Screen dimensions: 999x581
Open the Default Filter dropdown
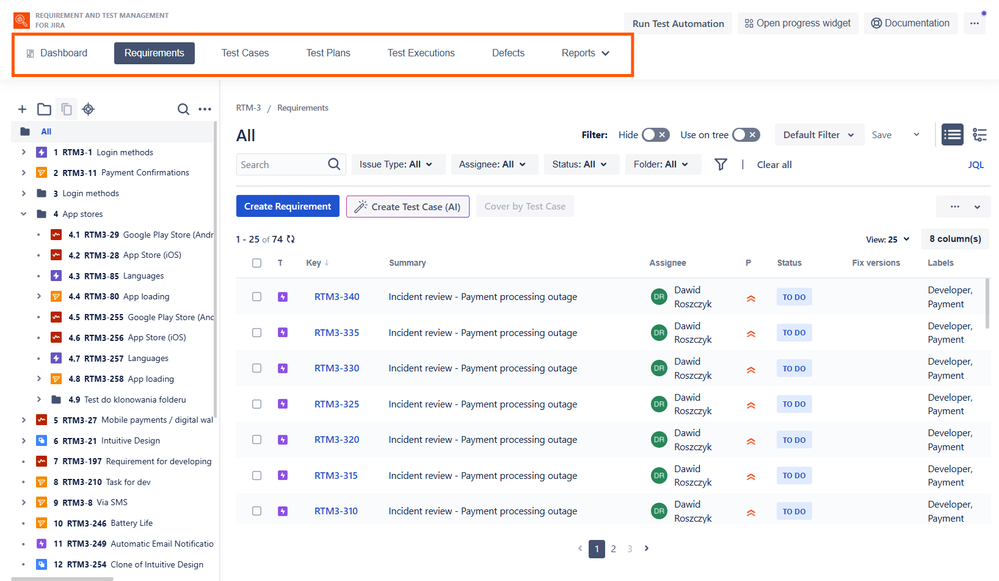(818, 135)
